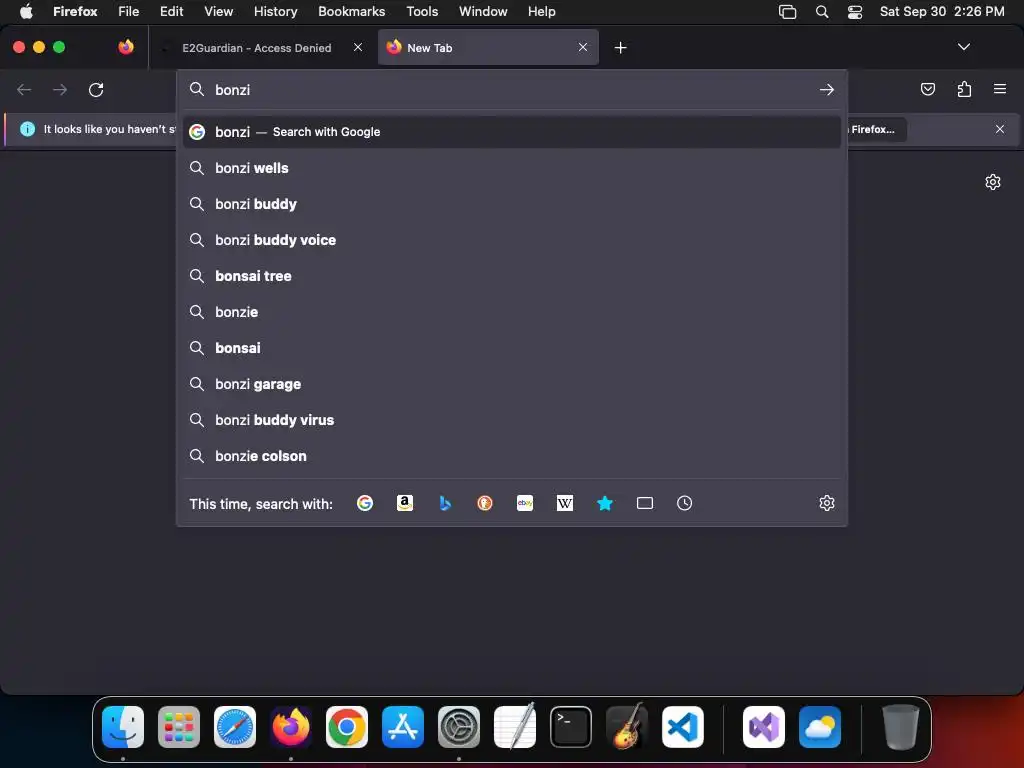This screenshot has height=768, width=1024.
Task: Search with Bing one-off engine icon
Action: (x=445, y=503)
